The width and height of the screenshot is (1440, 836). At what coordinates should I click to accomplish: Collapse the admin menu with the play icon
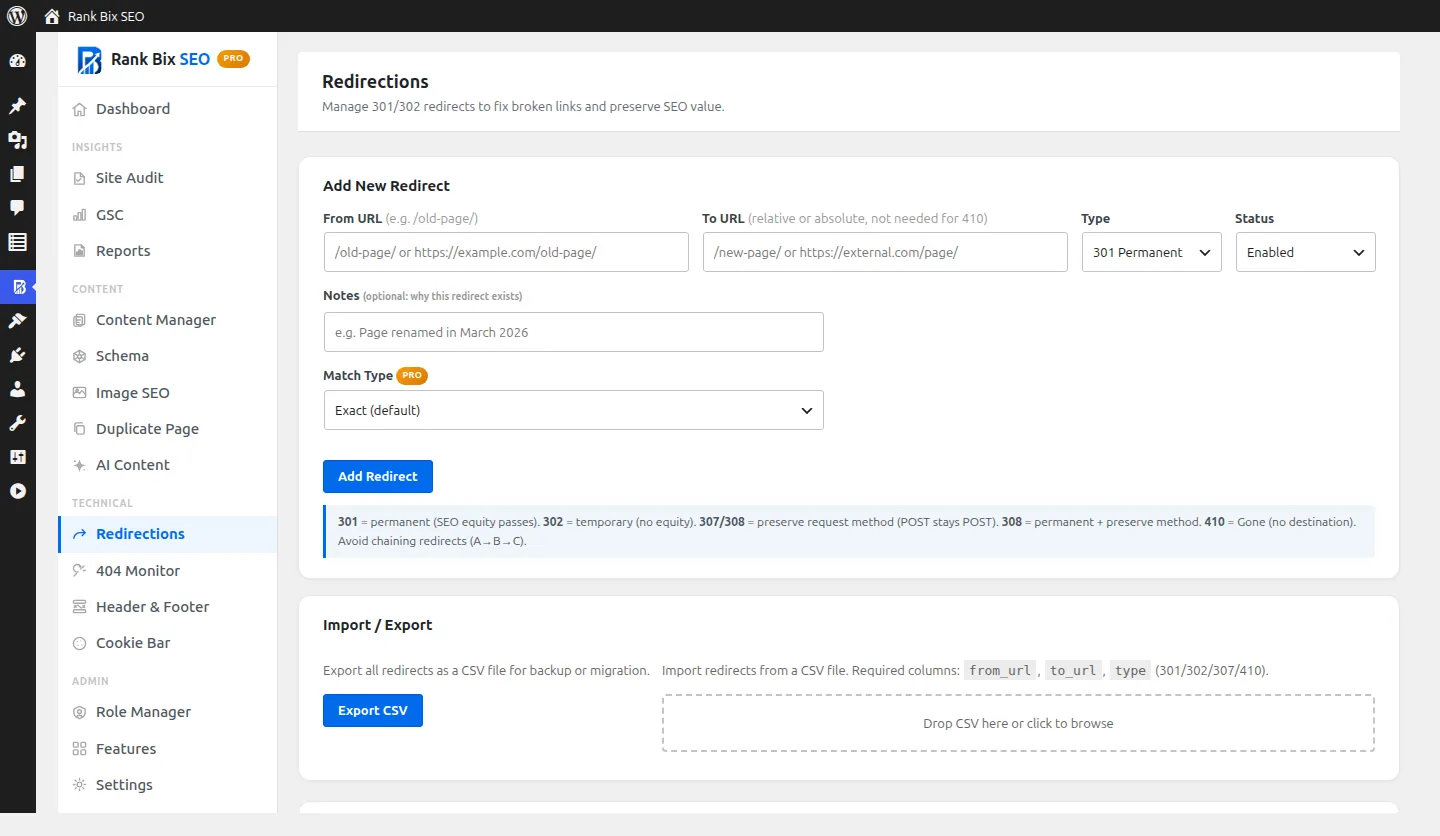[17, 491]
